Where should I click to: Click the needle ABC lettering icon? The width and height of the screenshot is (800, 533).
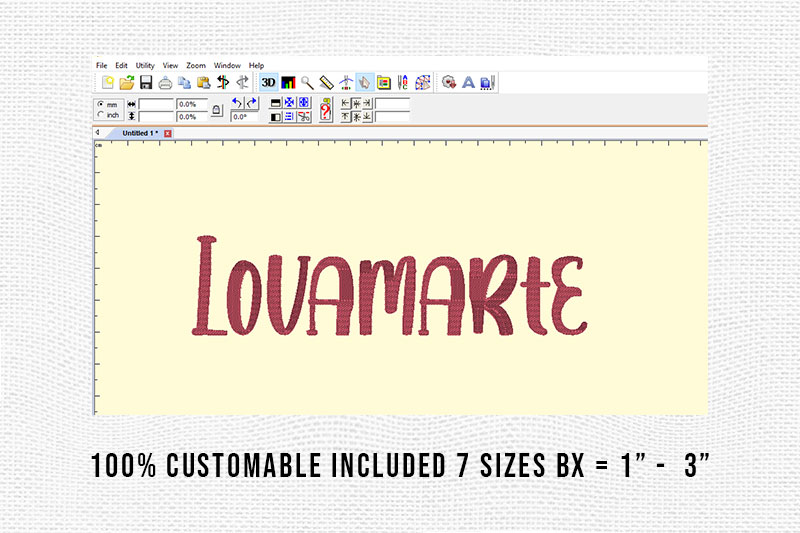[403, 82]
